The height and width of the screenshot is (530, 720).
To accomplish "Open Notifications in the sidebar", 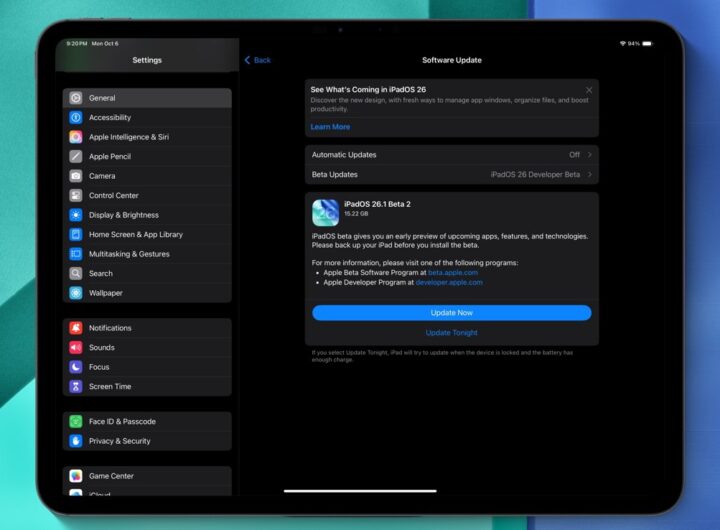I will tap(110, 328).
